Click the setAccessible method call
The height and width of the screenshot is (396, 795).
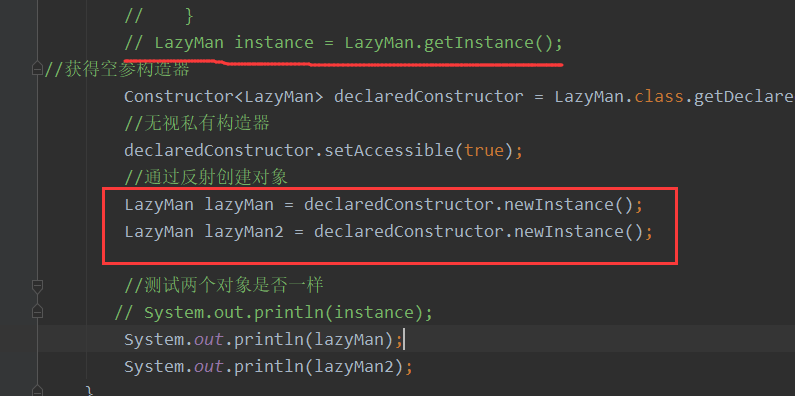[389, 151]
